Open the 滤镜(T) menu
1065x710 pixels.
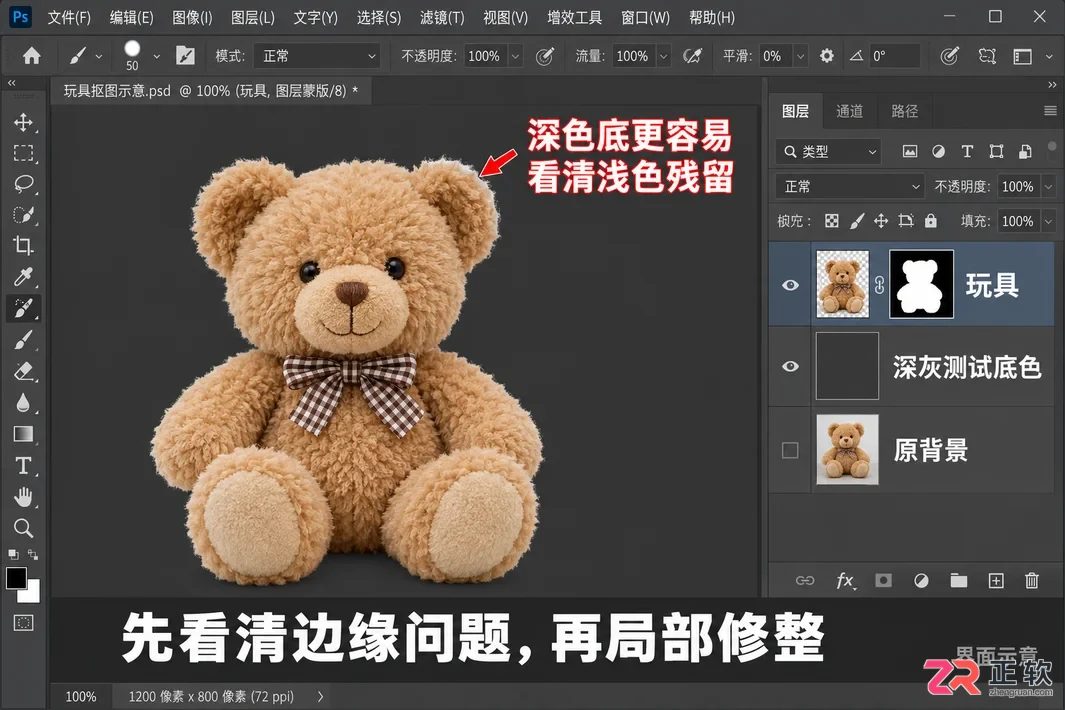click(442, 18)
